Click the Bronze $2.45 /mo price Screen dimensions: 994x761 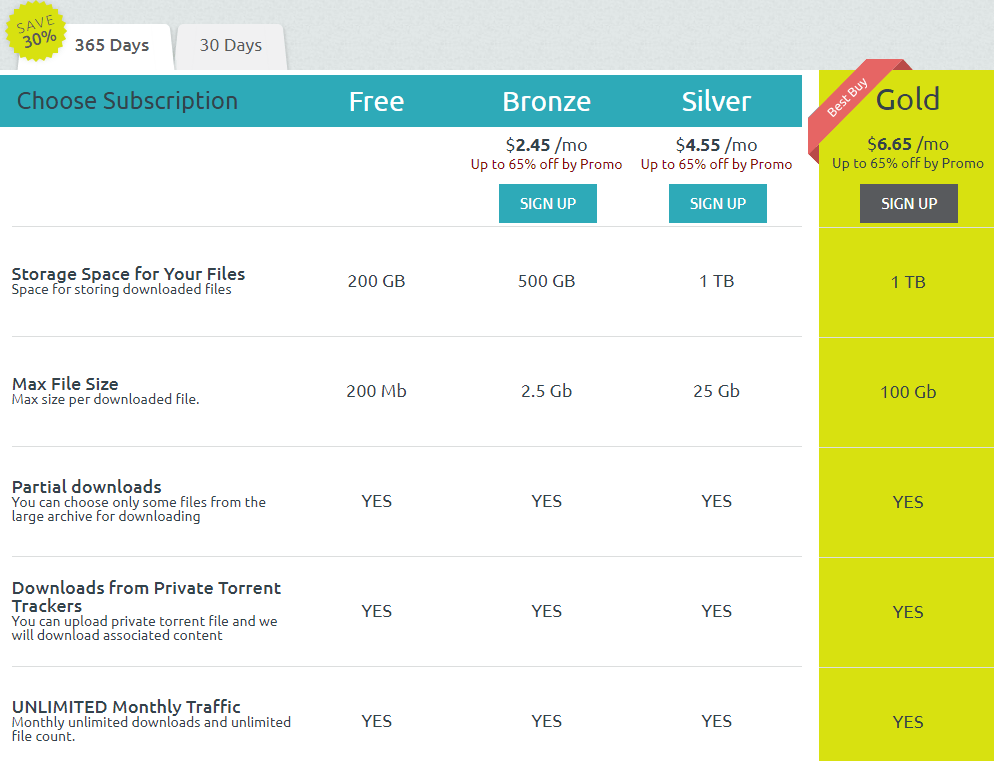pos(546,145)
